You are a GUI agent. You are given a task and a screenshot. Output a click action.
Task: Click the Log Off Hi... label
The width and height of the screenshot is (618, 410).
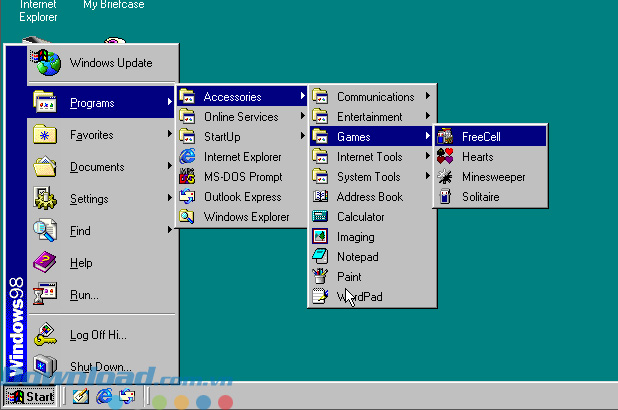coord(98,335)
